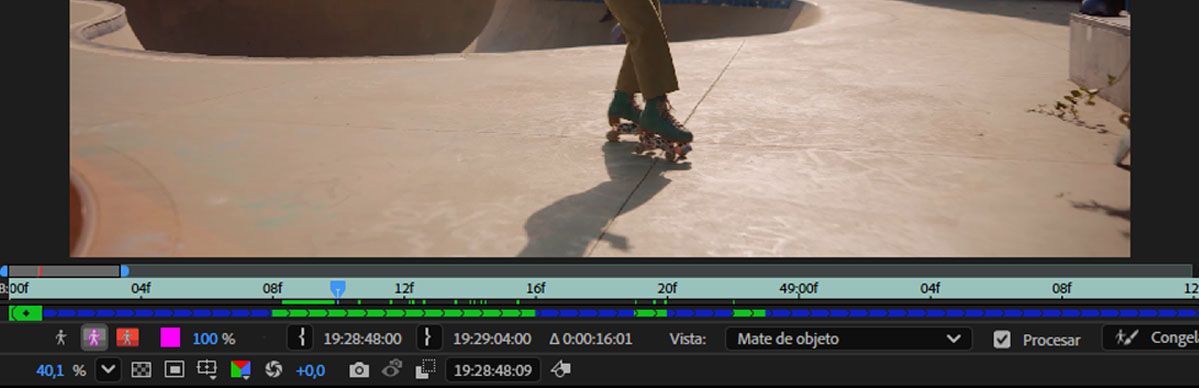Open Region of Interest icon menu
This screenshot has height=388, width=1199.
207,370
